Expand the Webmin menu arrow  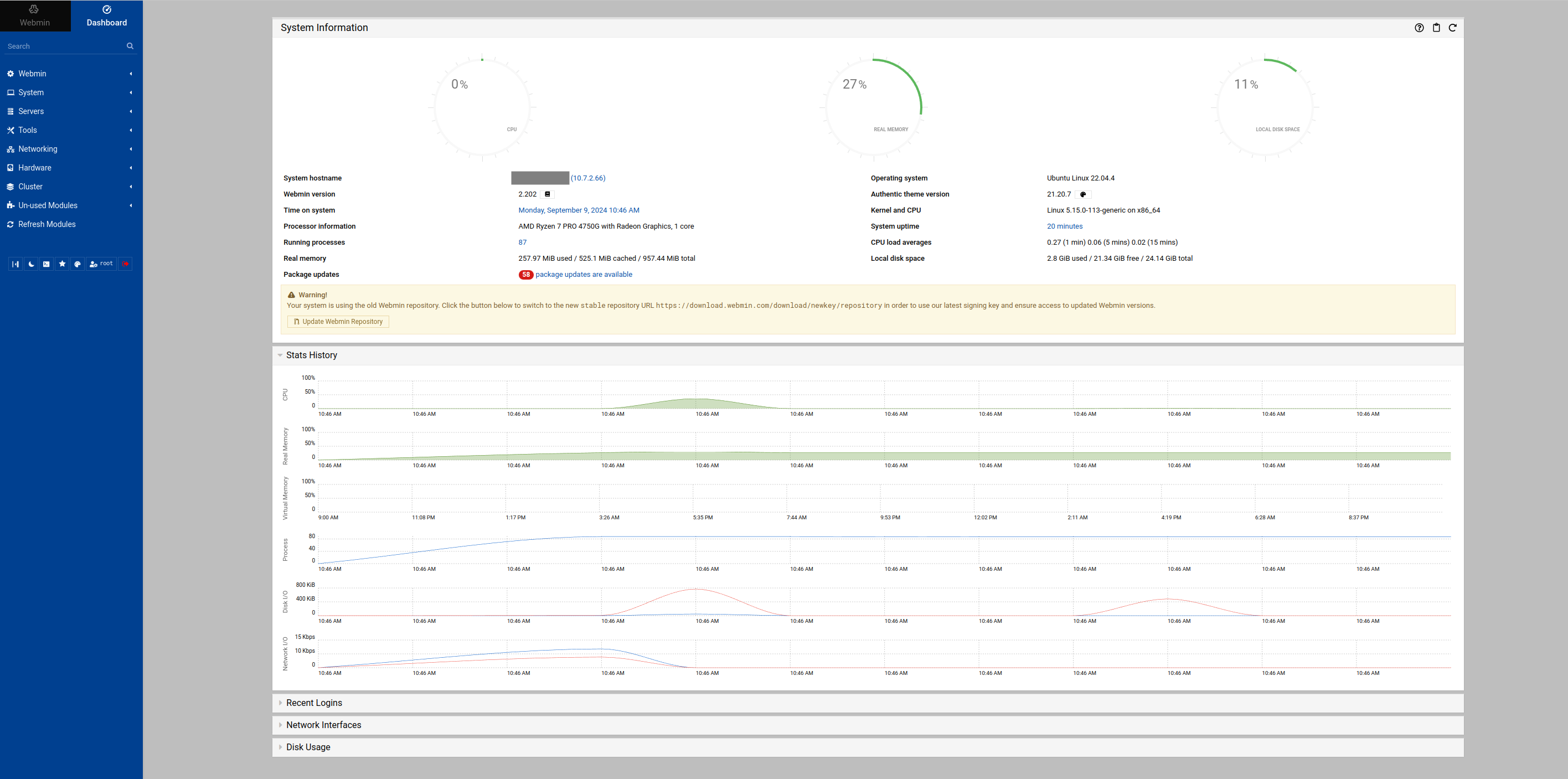(x=131, y=74)
